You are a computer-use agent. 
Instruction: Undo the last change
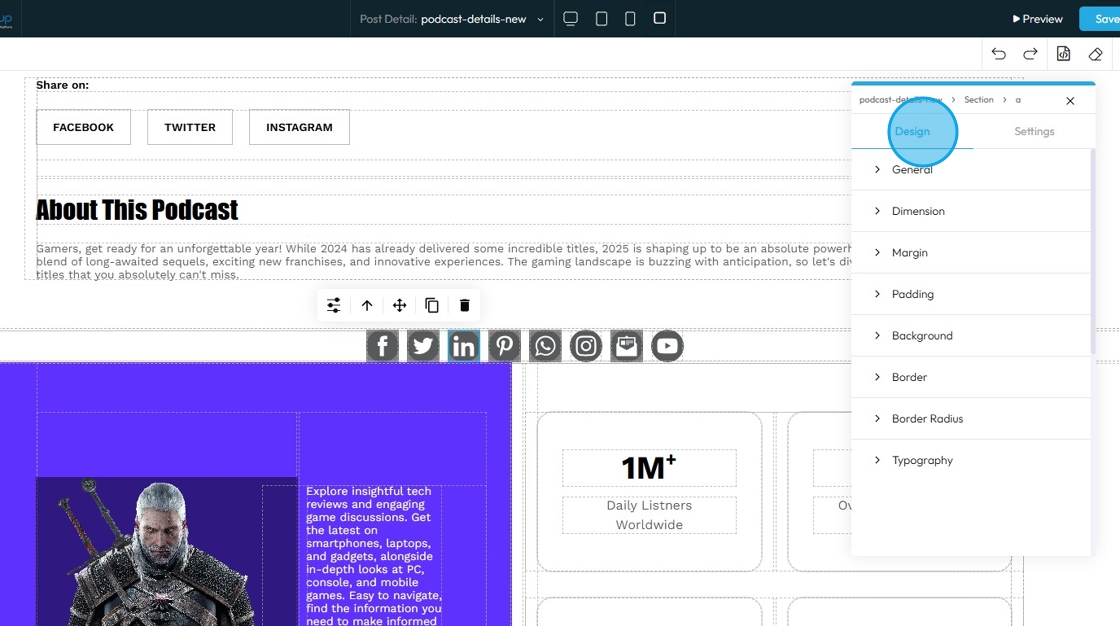(x=999, y=54)
